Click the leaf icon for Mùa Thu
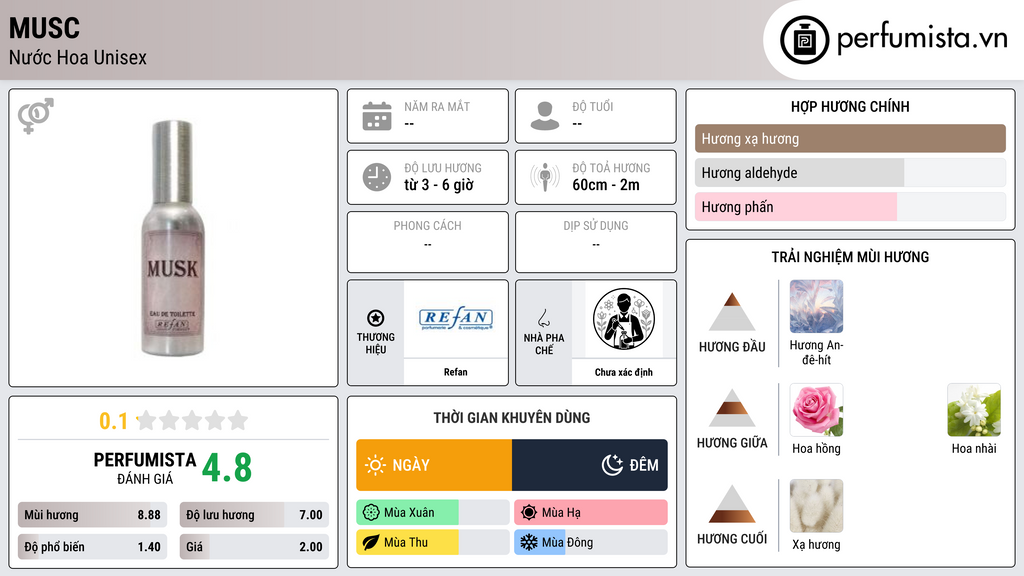Image resolution: width=1024 pixels, height=576 pixels. click(x=371, y=542)
